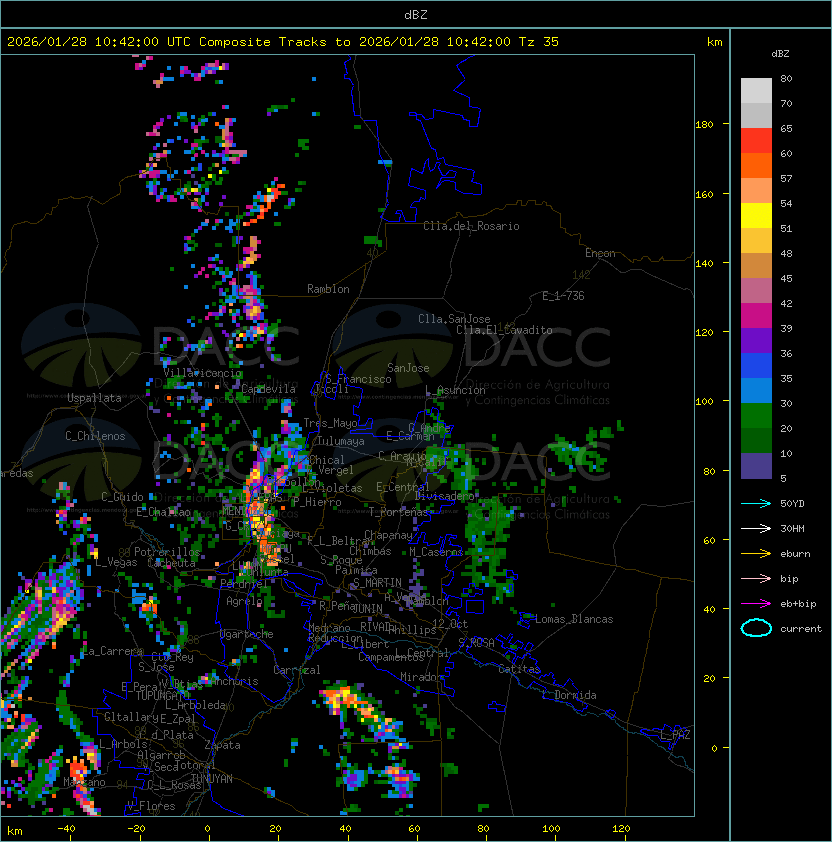Click the magenta eb+bip arrow icon
832x842 pixels.
coord(756,604)
